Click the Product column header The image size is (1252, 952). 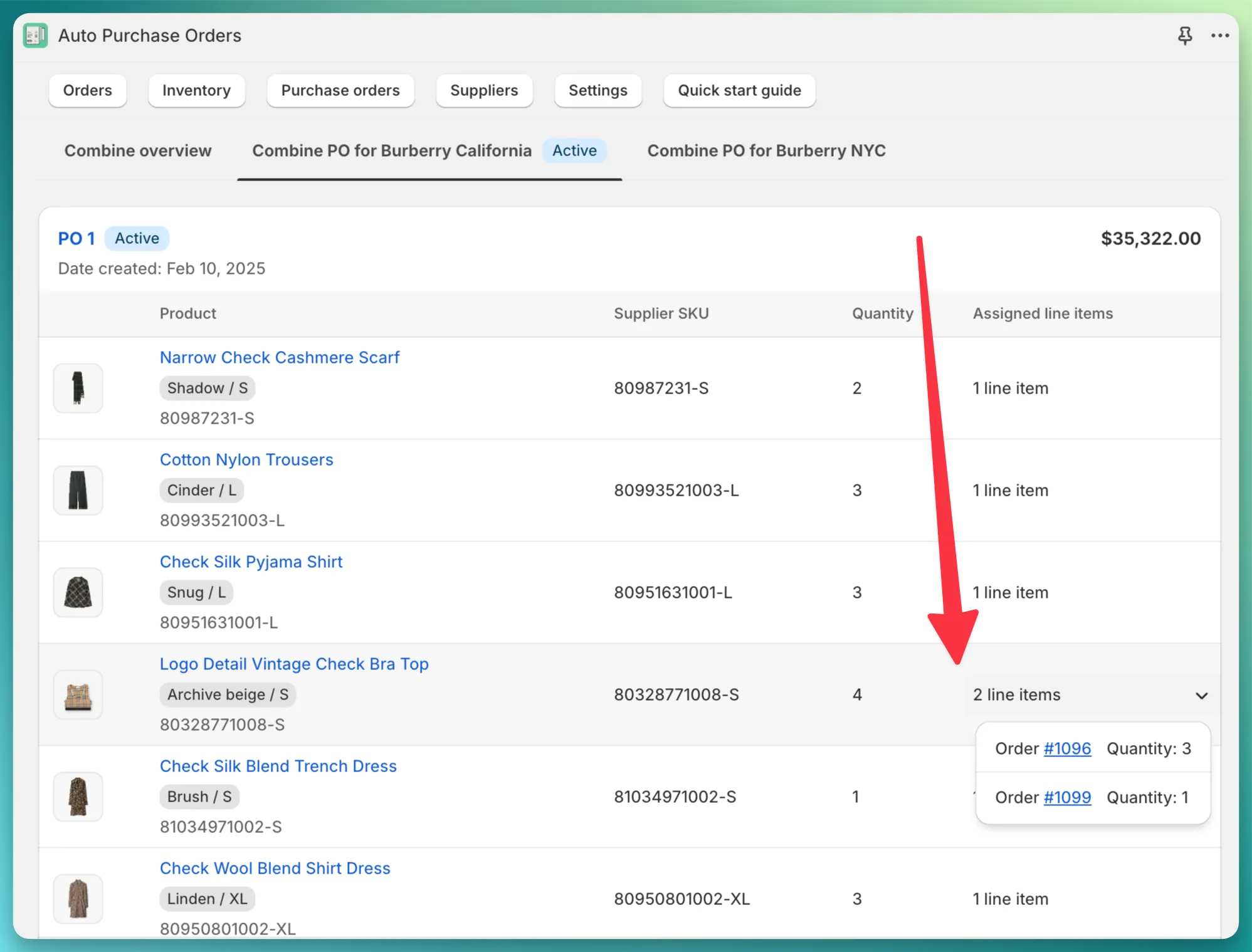pyautogui.click(x=187, y=313)
